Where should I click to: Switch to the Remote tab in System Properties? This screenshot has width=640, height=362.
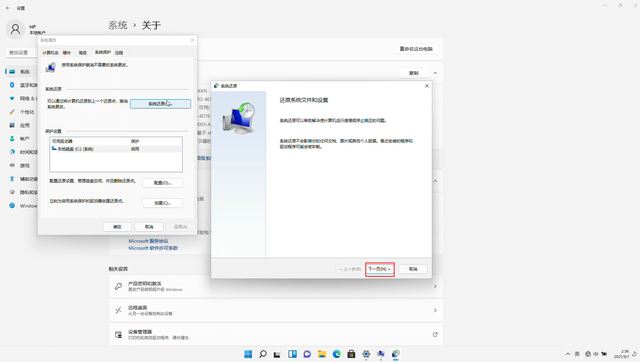pyautogui.click(x=119, y=53)
